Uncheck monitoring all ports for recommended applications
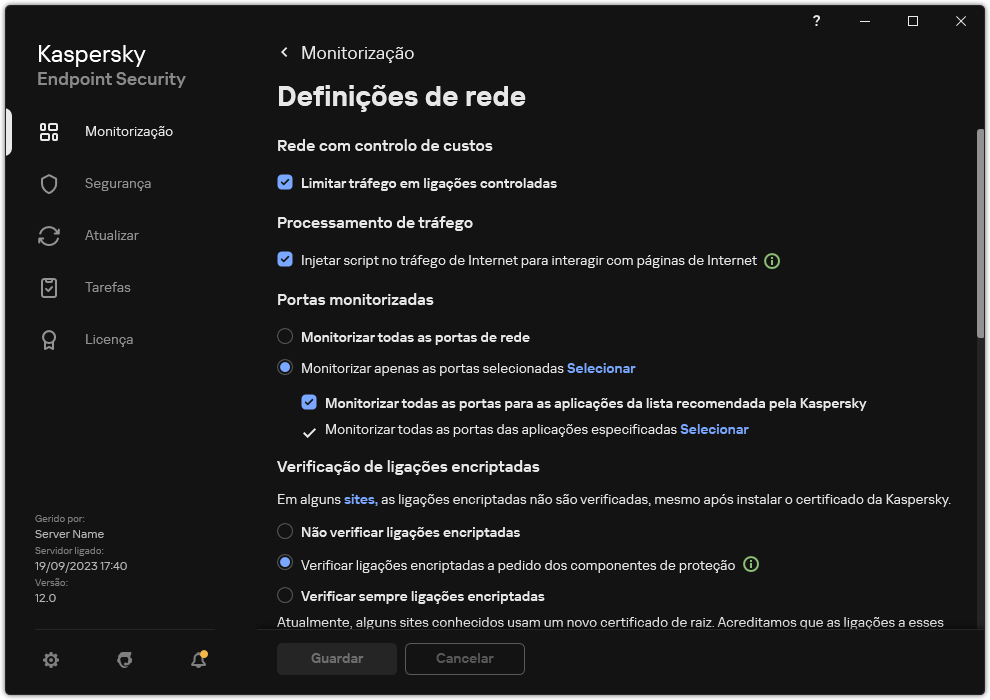This screenshot has width=990, height=700. pyautogui.click(x=309, y=403)
